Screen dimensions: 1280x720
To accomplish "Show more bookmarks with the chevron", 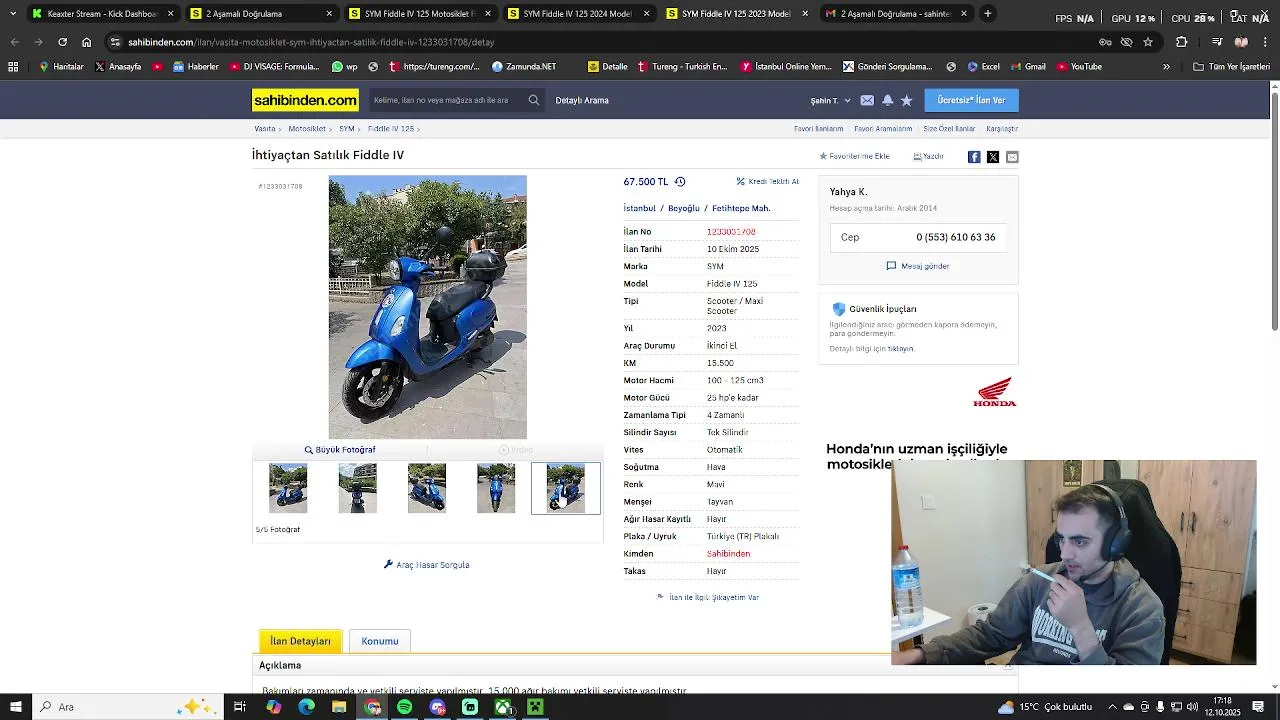I will [x=1166, y=67].
